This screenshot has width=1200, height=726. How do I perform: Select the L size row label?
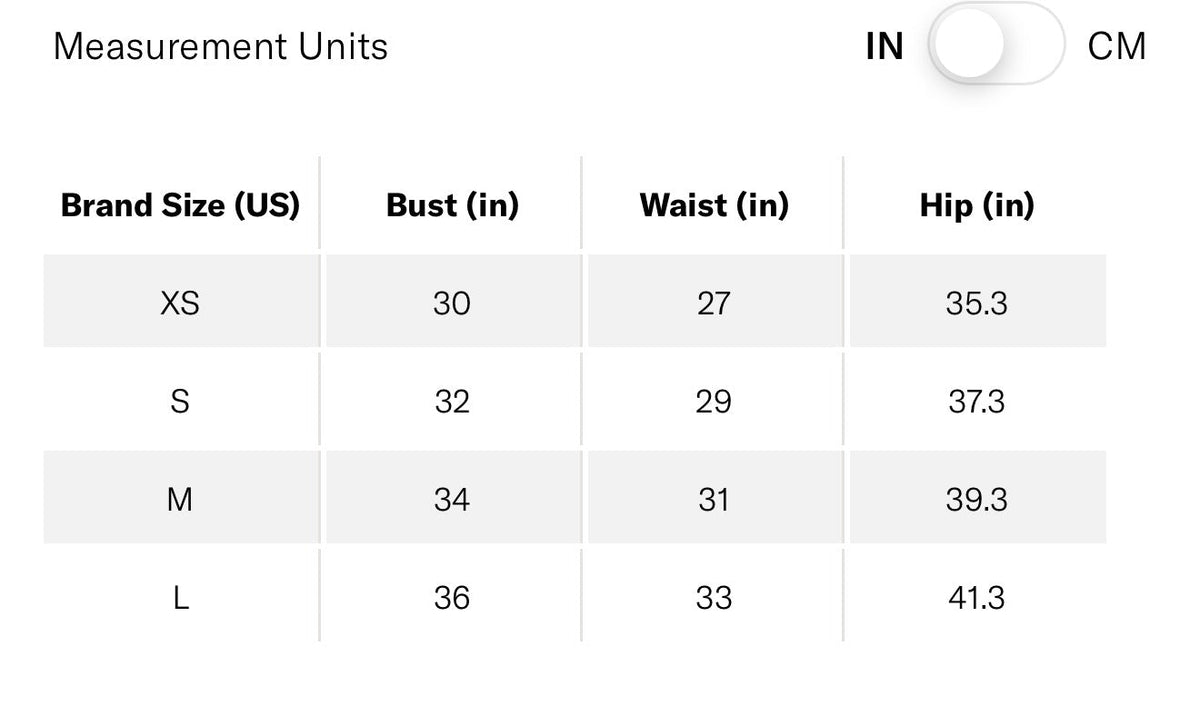click(180, 598)
